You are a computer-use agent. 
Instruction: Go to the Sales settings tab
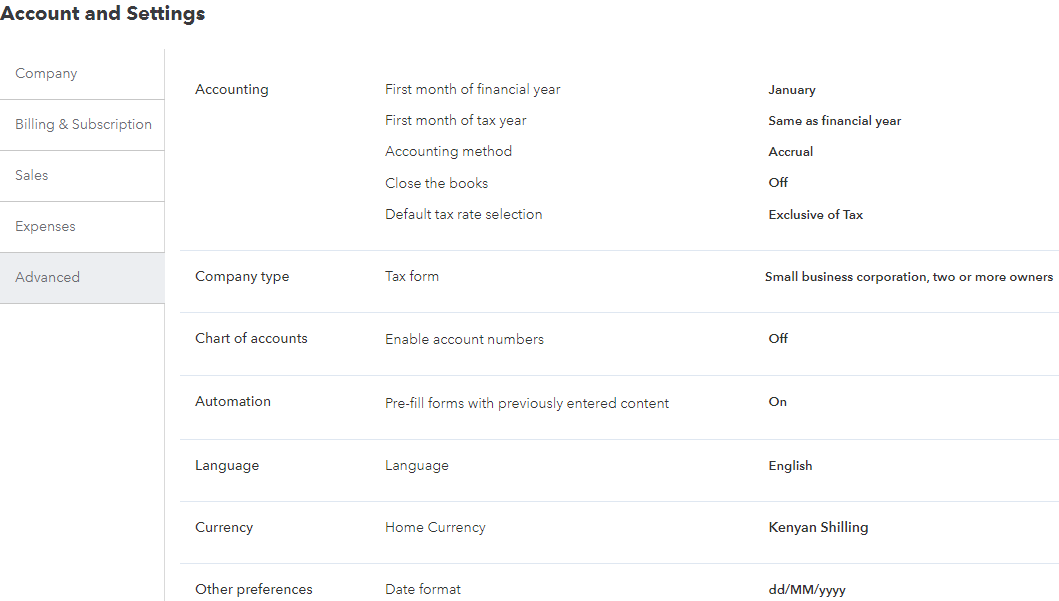(32, 176)
